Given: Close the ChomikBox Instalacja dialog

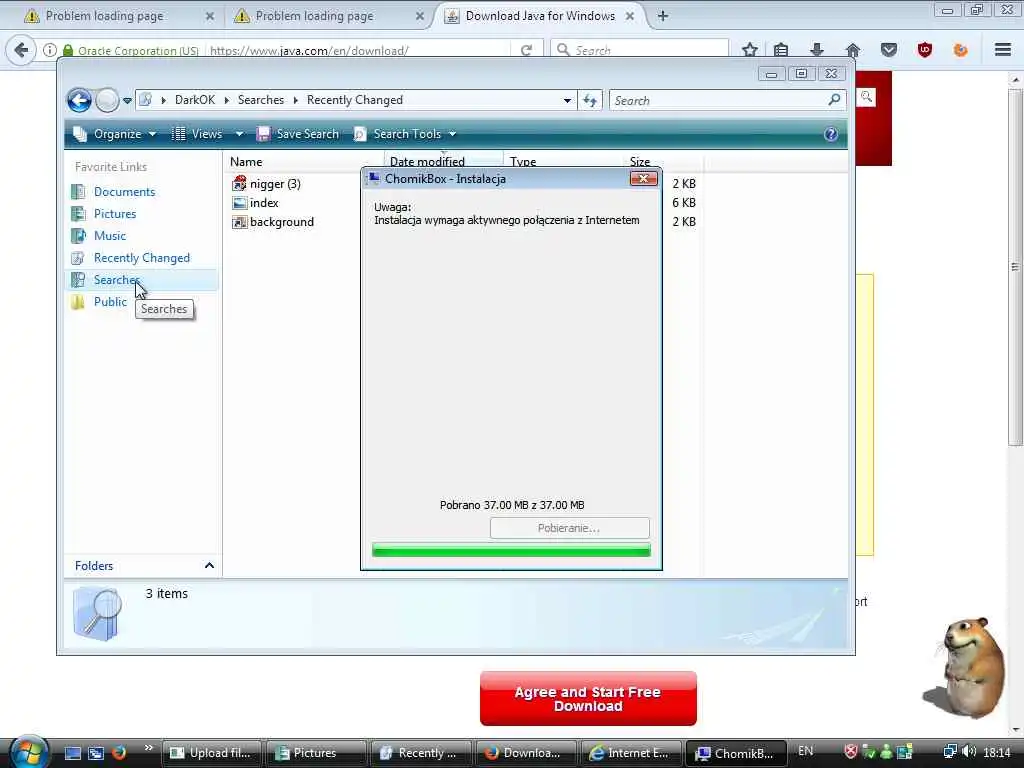Looking at the screenshot, I should 643,178.
